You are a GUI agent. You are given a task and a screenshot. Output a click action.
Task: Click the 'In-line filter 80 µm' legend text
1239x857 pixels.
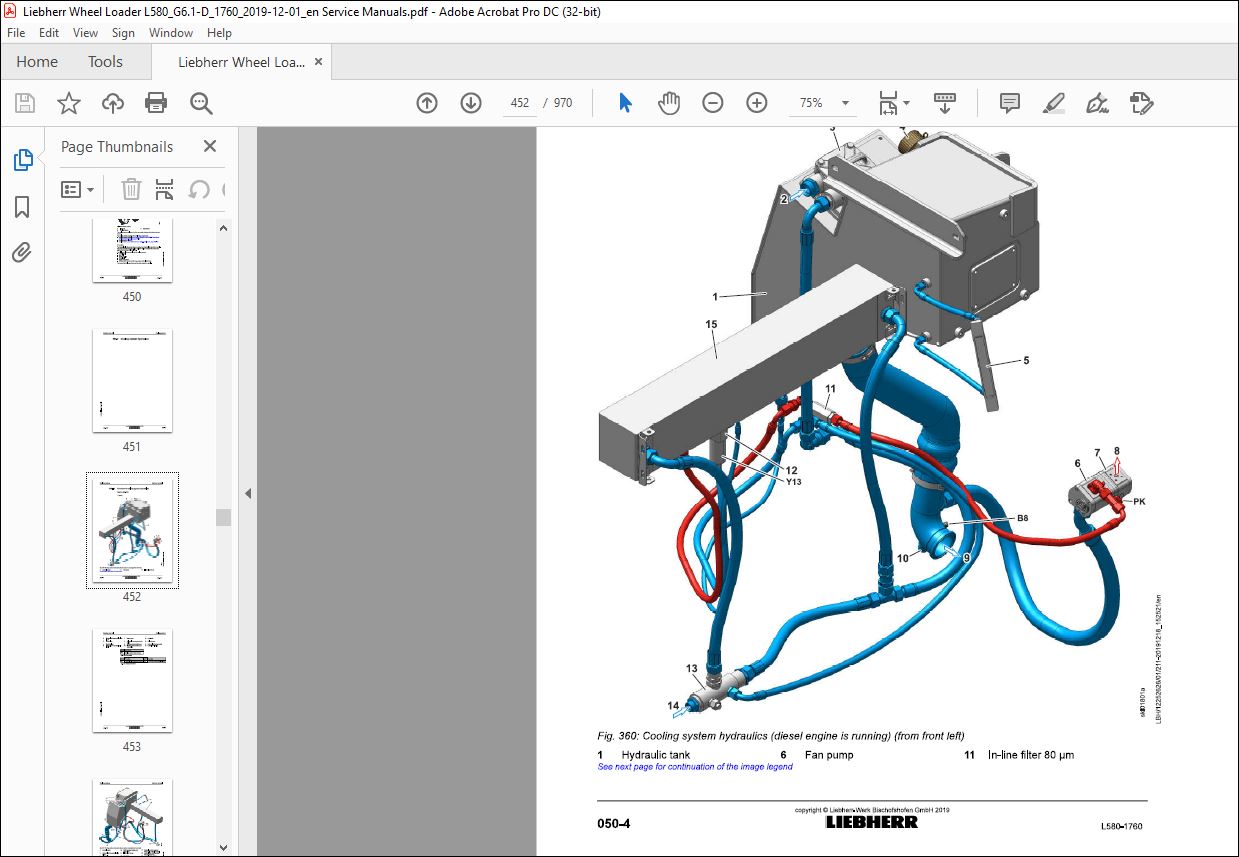click(1031, 755)
